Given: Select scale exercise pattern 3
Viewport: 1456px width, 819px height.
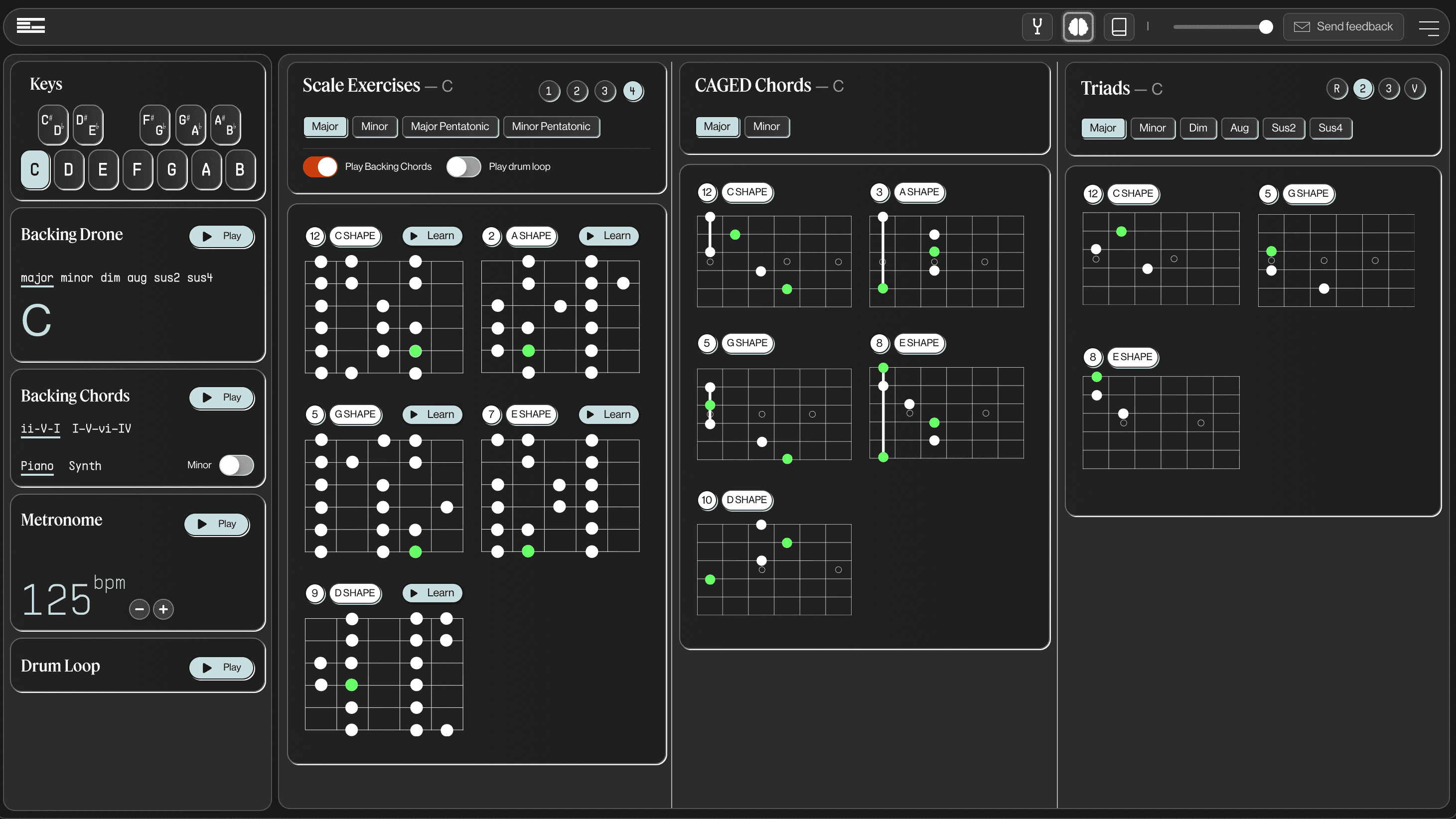Looking at the screenshot, I should (x=605, y=91).
